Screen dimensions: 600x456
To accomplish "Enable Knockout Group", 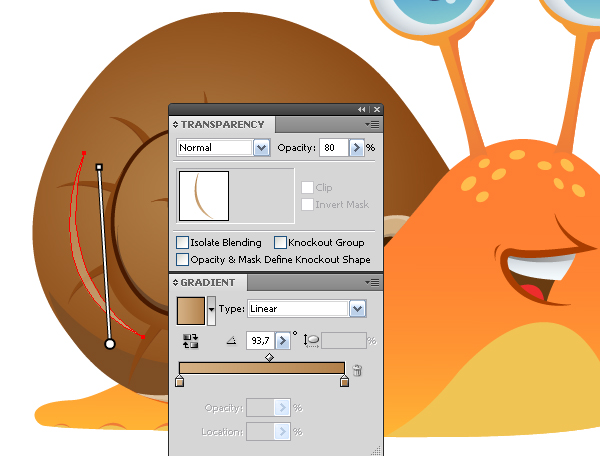I will 280,243.
